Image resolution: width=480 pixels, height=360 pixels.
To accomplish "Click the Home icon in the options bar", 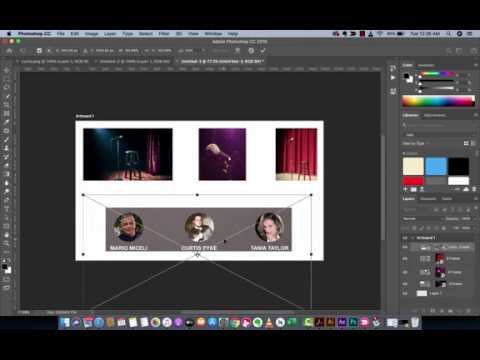I will pyautogui.click(x=9, y=51).
